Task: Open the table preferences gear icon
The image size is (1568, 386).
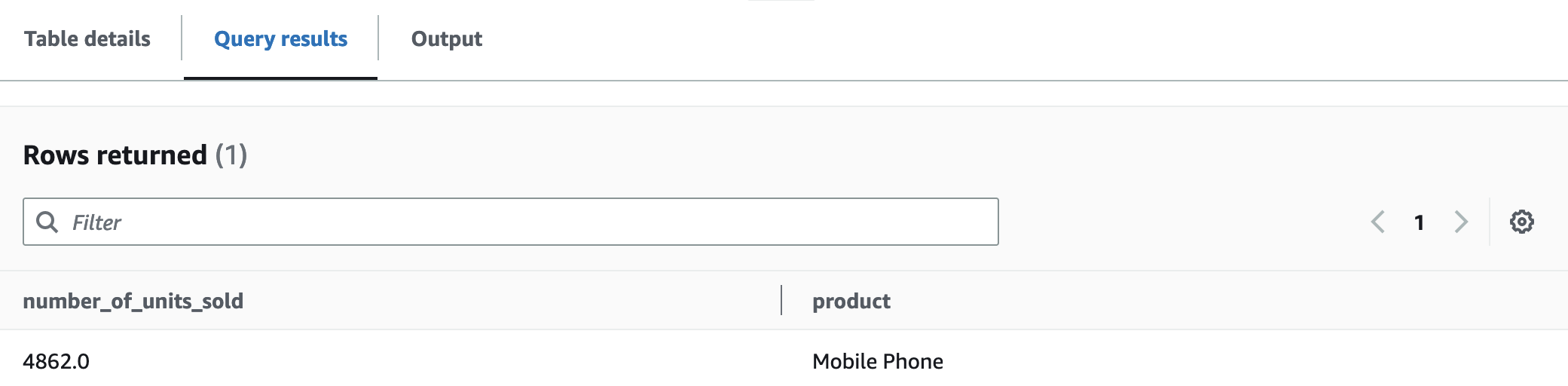Action: point(1521,222)
